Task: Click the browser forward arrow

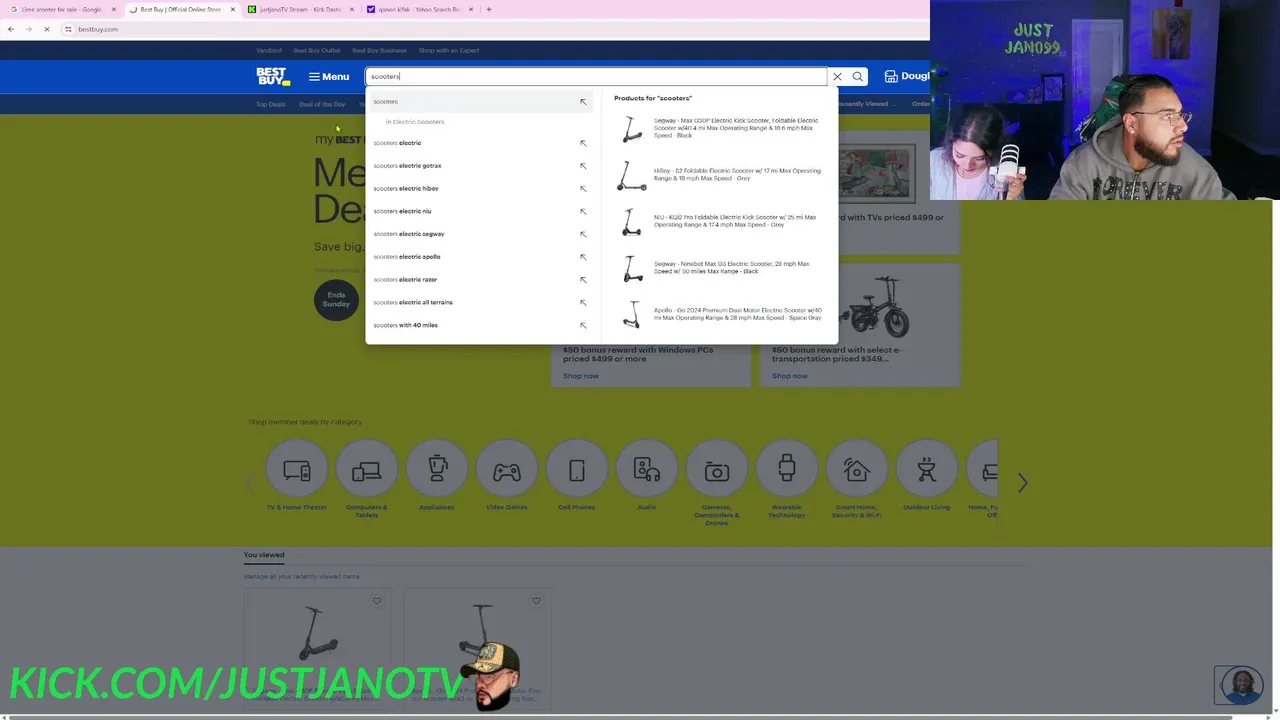Action: pyautogui.click(x=29, y=29)
